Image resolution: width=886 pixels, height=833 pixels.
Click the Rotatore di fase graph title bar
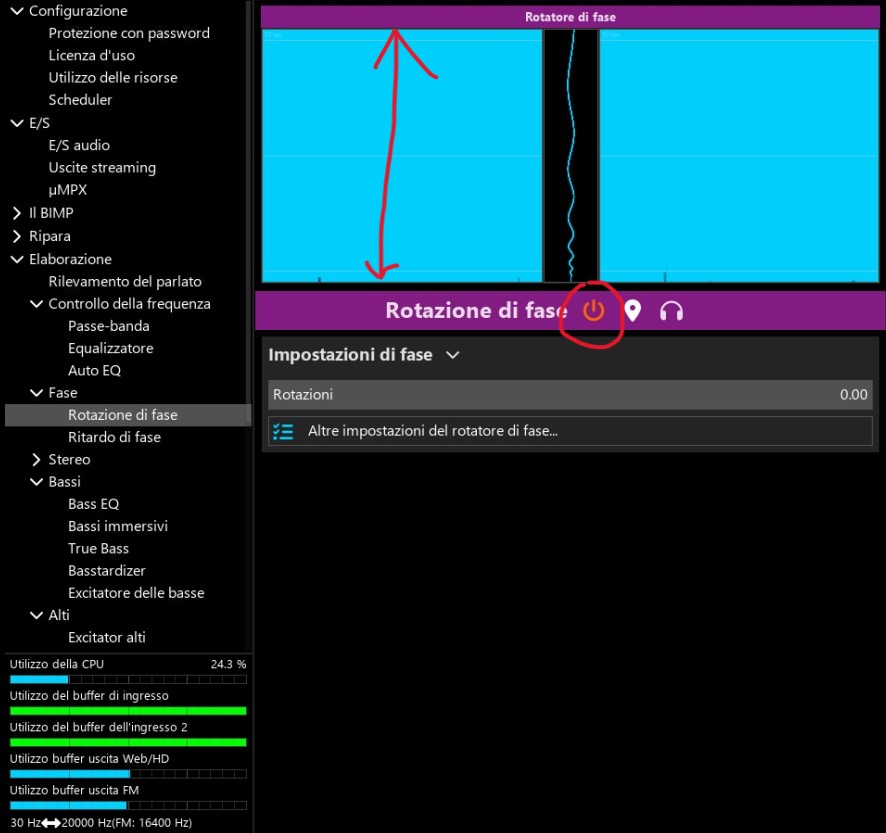(570, 17)
